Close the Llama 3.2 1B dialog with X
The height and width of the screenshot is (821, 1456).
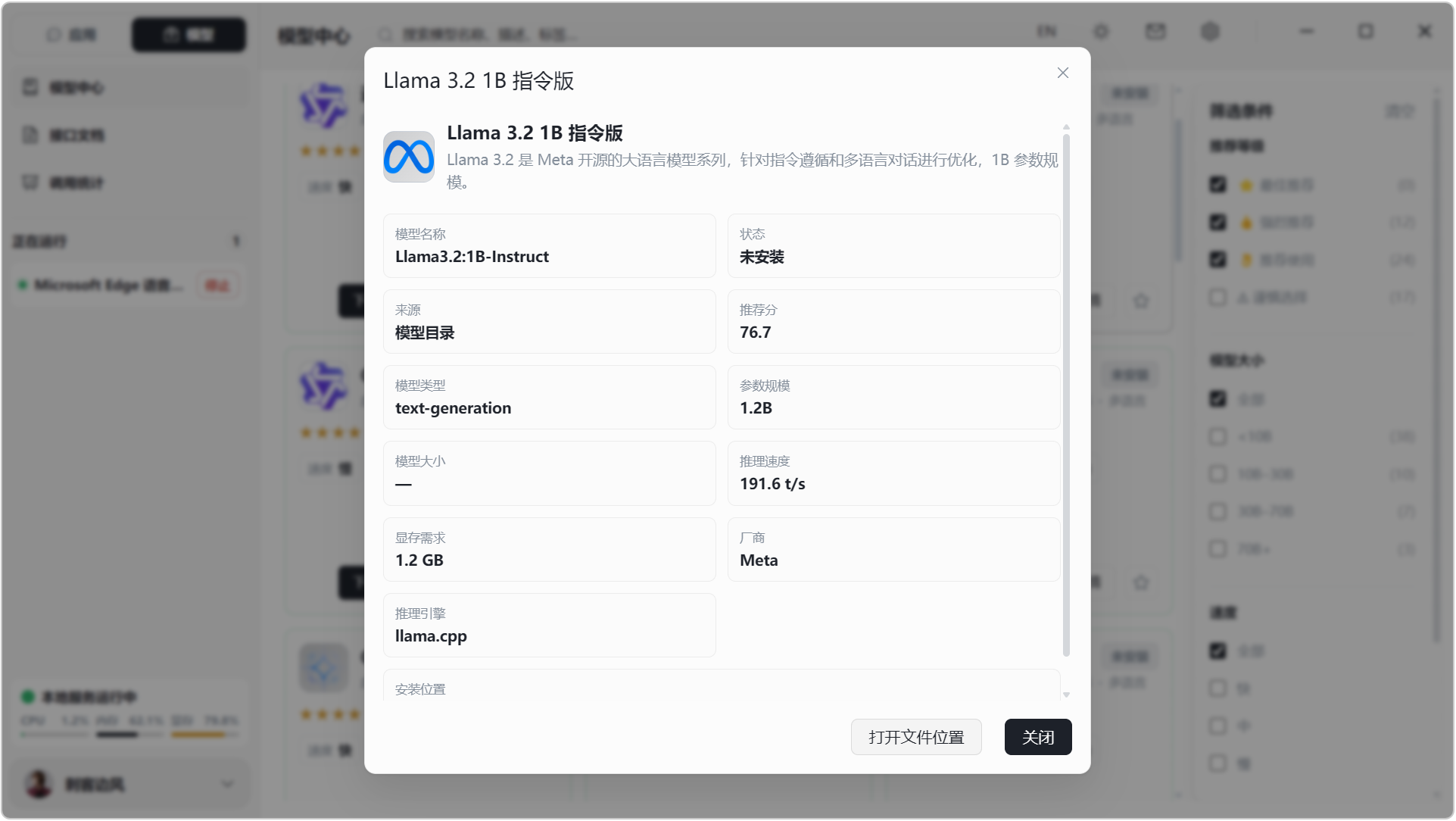click(1064, 73)
